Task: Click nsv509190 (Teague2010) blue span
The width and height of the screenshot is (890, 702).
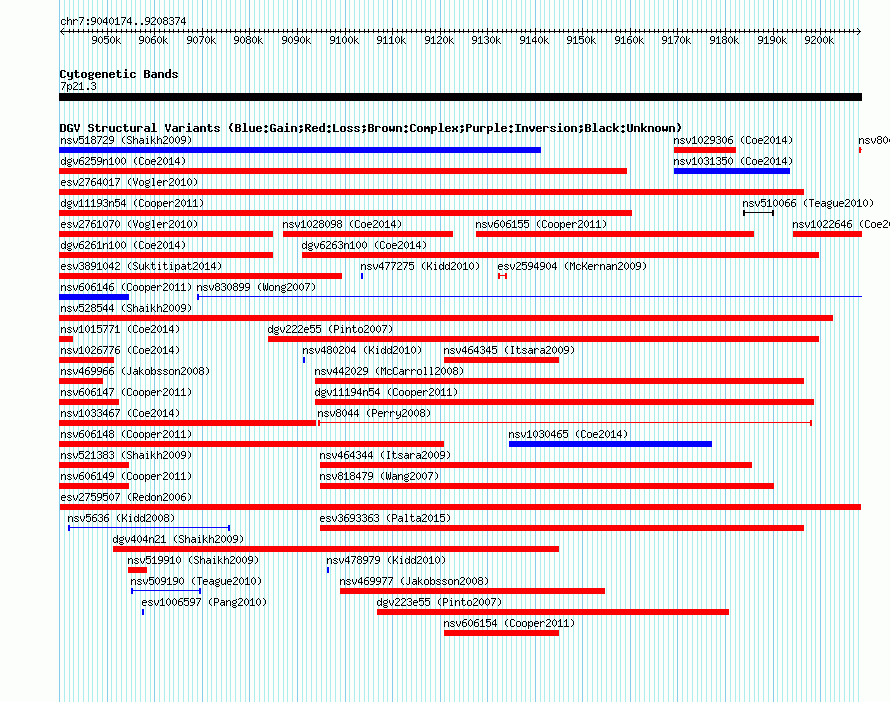Action: pyautogui.click(x=166, y=591)
